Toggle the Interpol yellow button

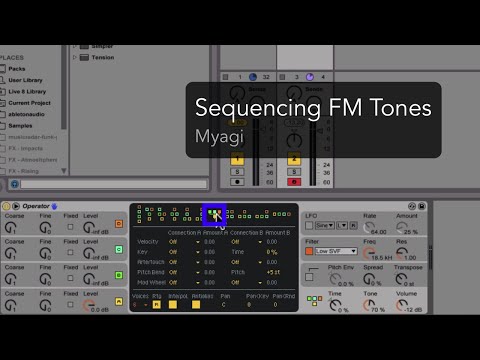point(173,304)
